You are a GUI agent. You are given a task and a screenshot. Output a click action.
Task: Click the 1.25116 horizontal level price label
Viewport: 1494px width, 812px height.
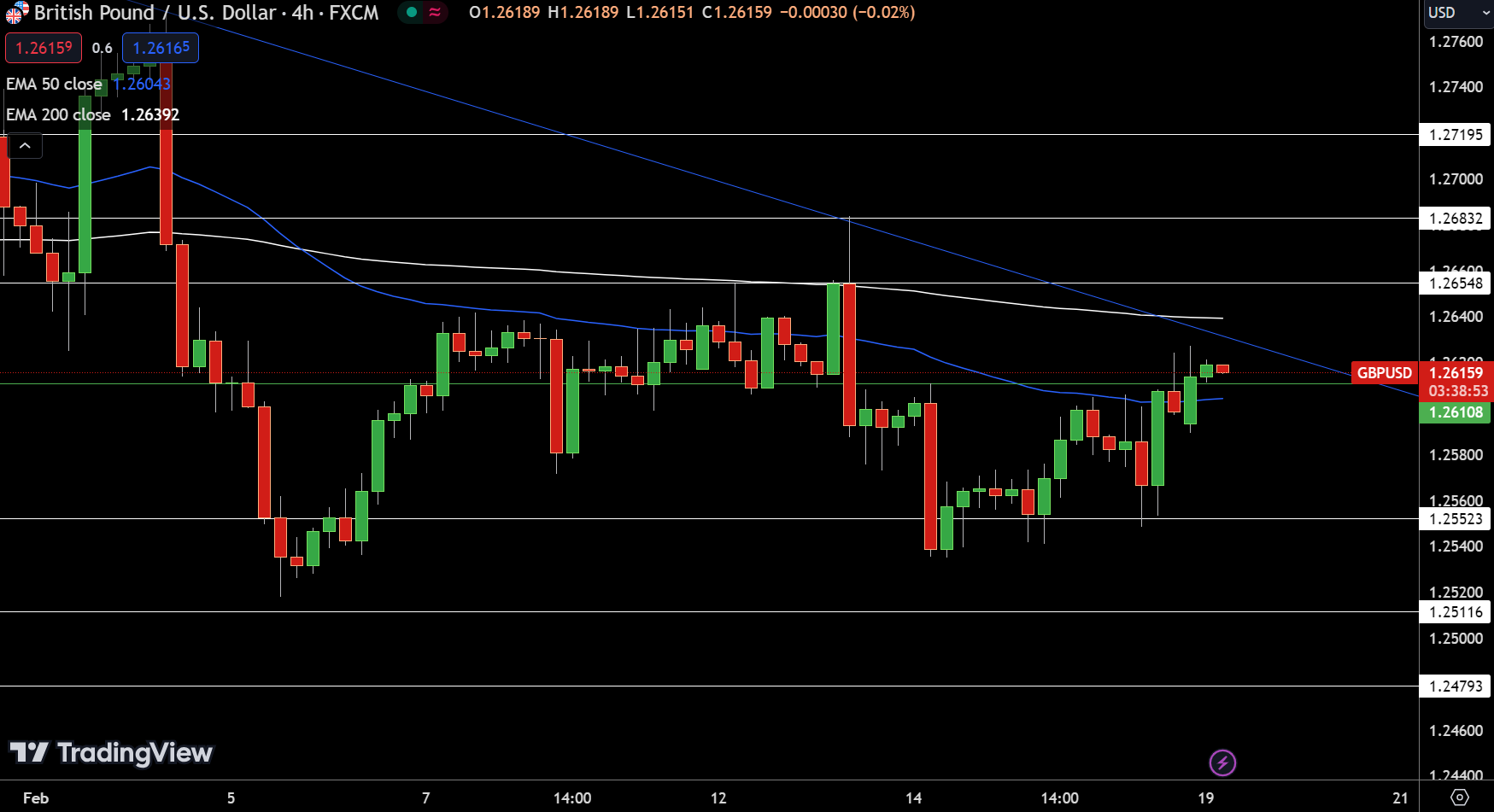click(1456, 611)
